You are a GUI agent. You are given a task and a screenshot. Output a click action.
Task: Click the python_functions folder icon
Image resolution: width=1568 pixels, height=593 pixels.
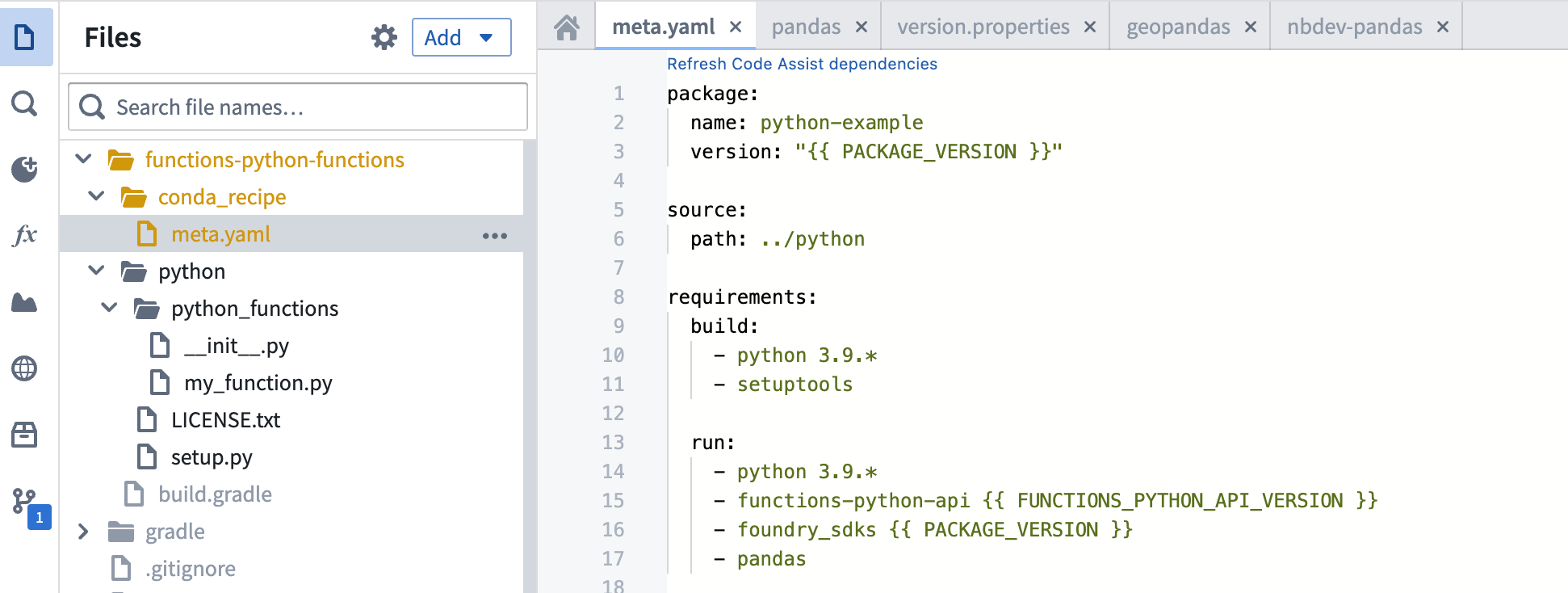pos(146,309)
